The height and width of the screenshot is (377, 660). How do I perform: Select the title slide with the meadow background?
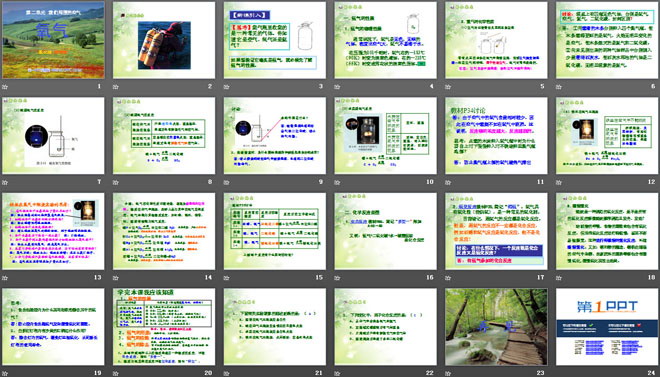53,40
